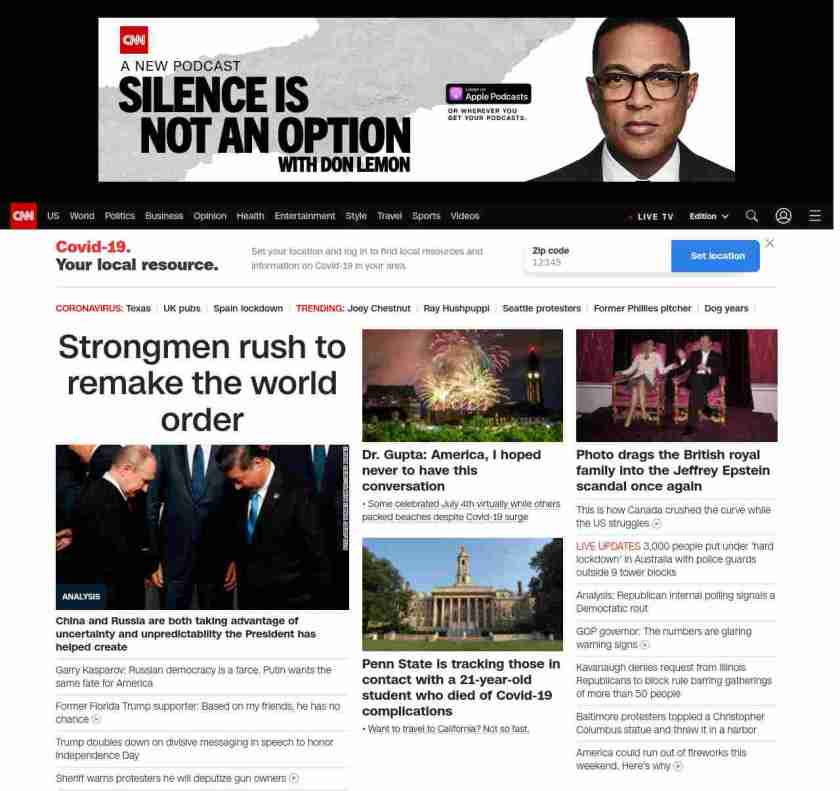Play video icon beside Canada crushed the curve
Image resolution: width=840 pixels, height=791 pixels.
[657, 524]
